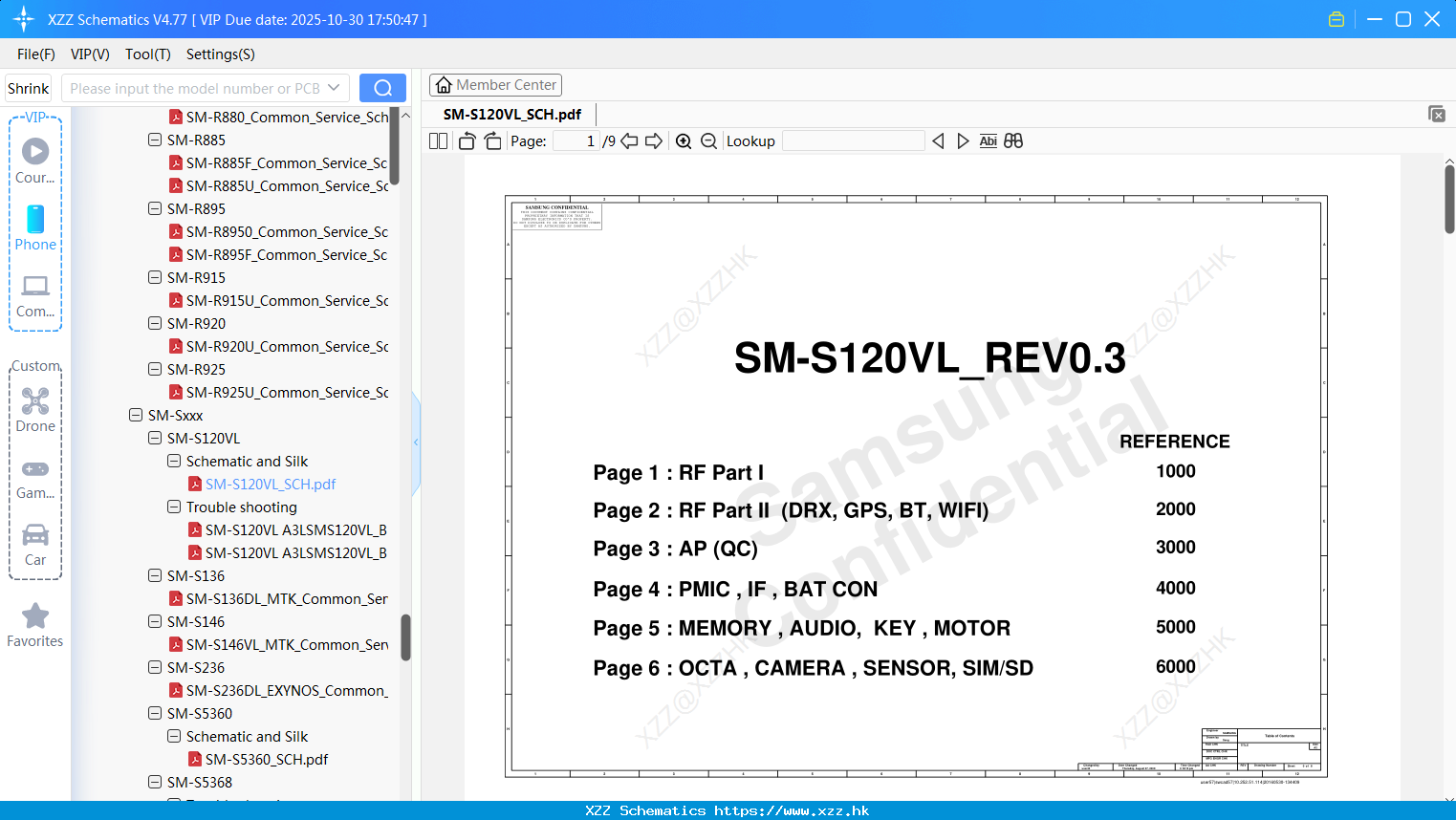This screenshot has height=820, width=1456.
Task: Open SM-R925U_Common_Service_Sc file
Action: pyautogui.click(x=287, y=392)
